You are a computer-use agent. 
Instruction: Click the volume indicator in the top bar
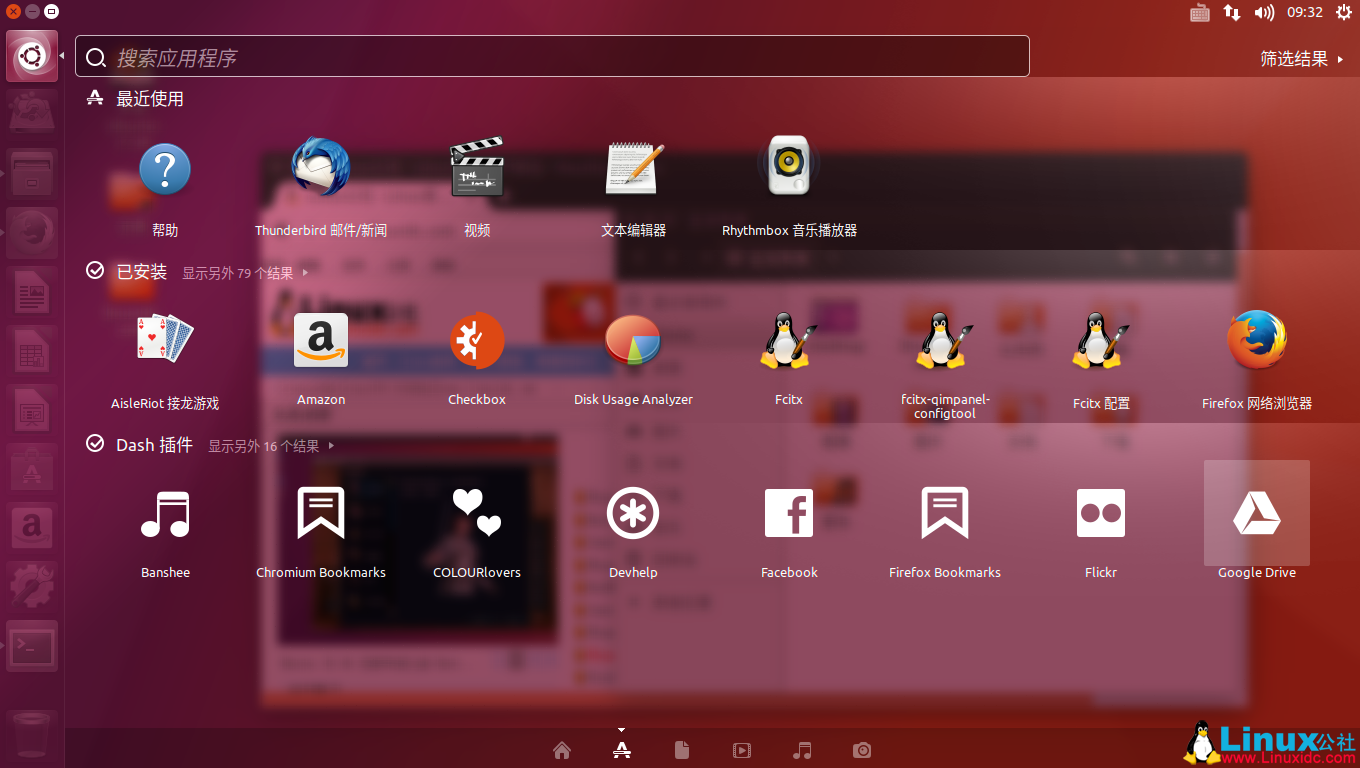coord(1264,13)
